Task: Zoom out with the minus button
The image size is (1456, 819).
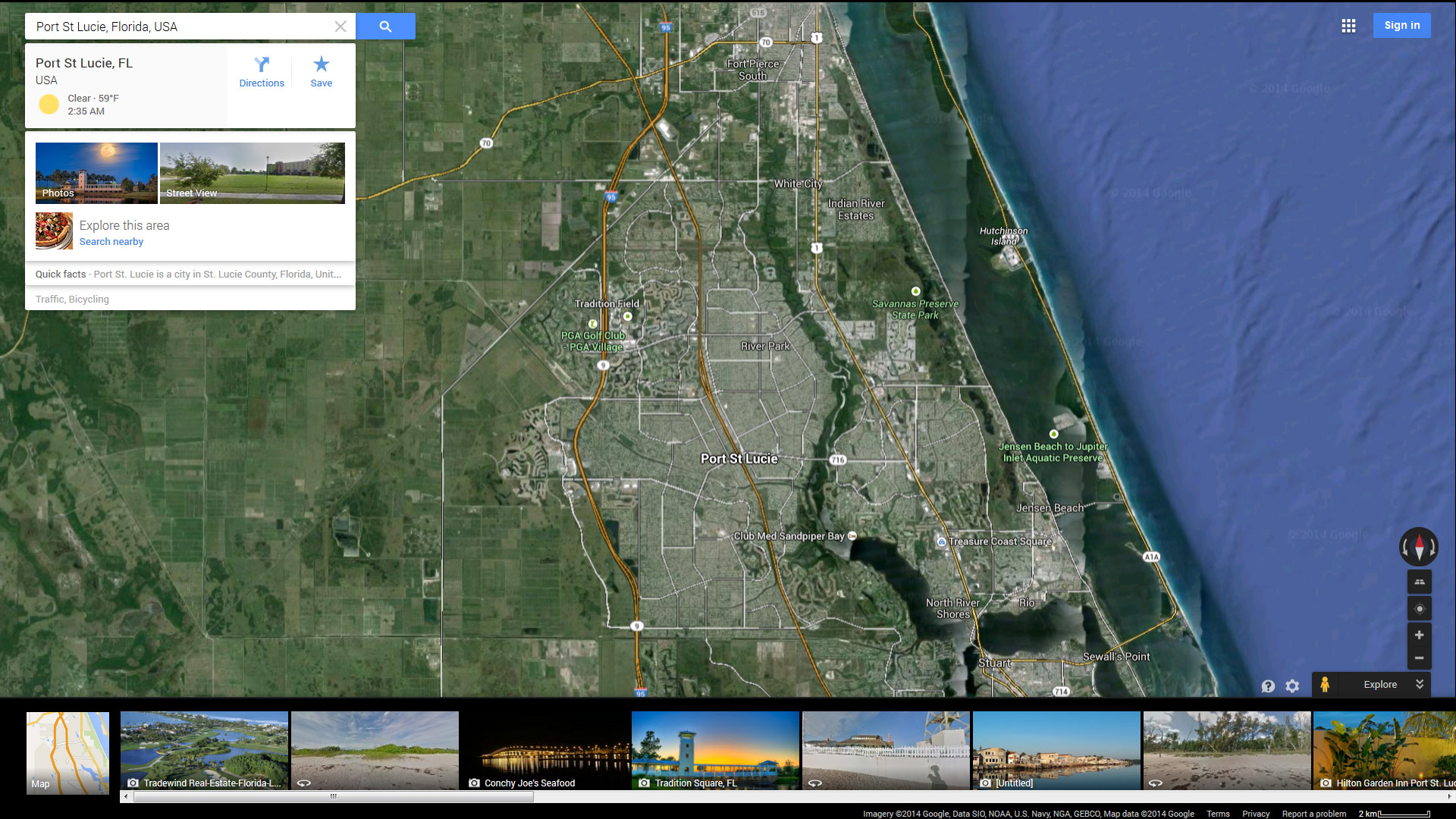Action: point(1419,658)
